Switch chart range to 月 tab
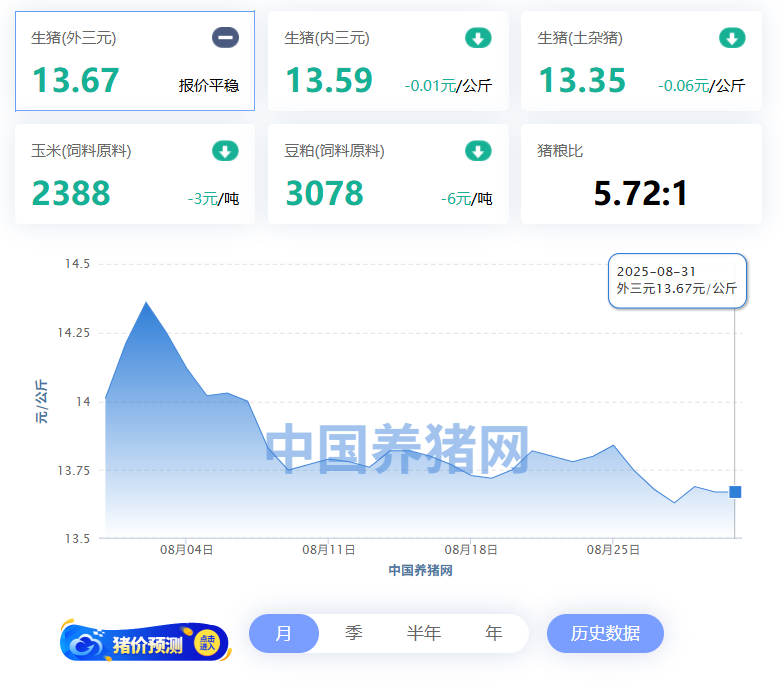 pyautogui.click(x=284, y=633)
